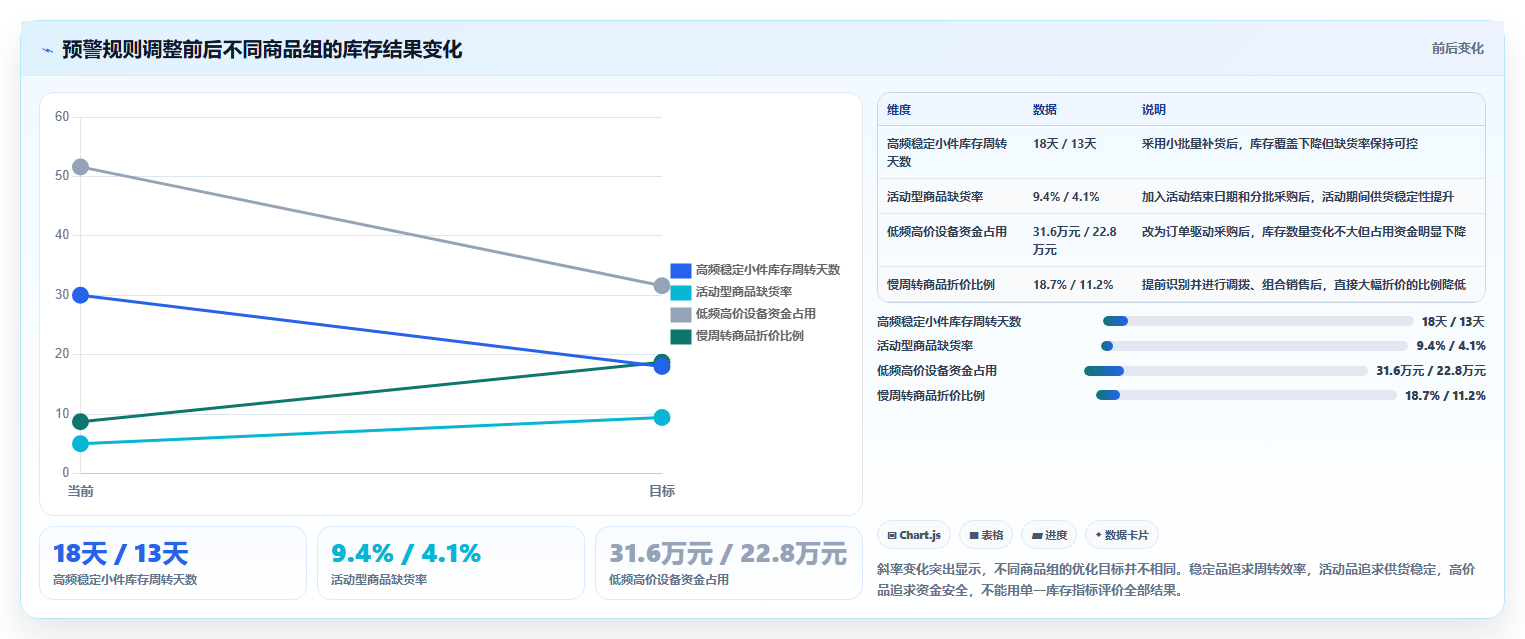Click the 低频高价设备资金占用 progress bar

click(1226, 371)
